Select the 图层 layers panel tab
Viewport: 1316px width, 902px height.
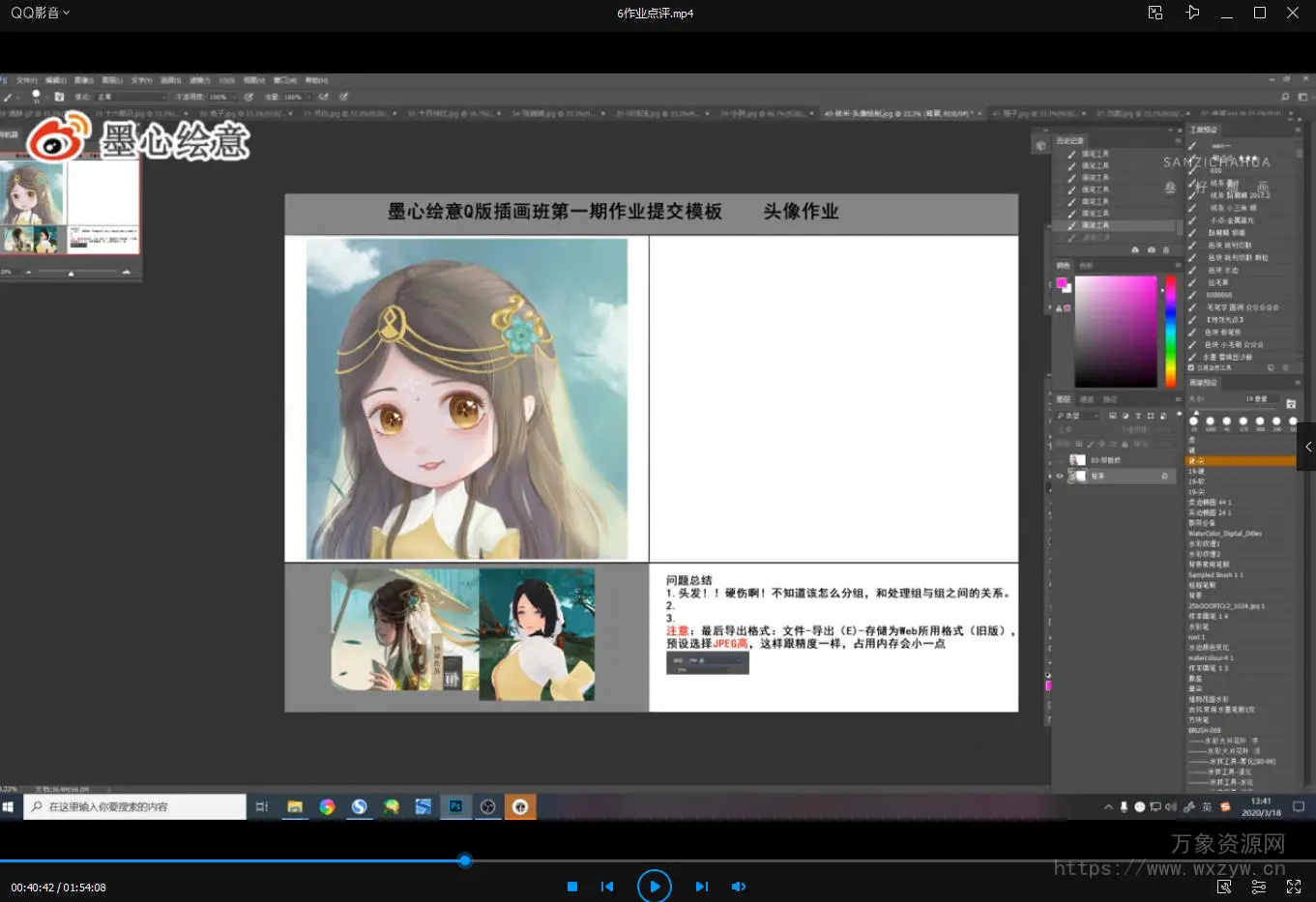[1064, 399]
